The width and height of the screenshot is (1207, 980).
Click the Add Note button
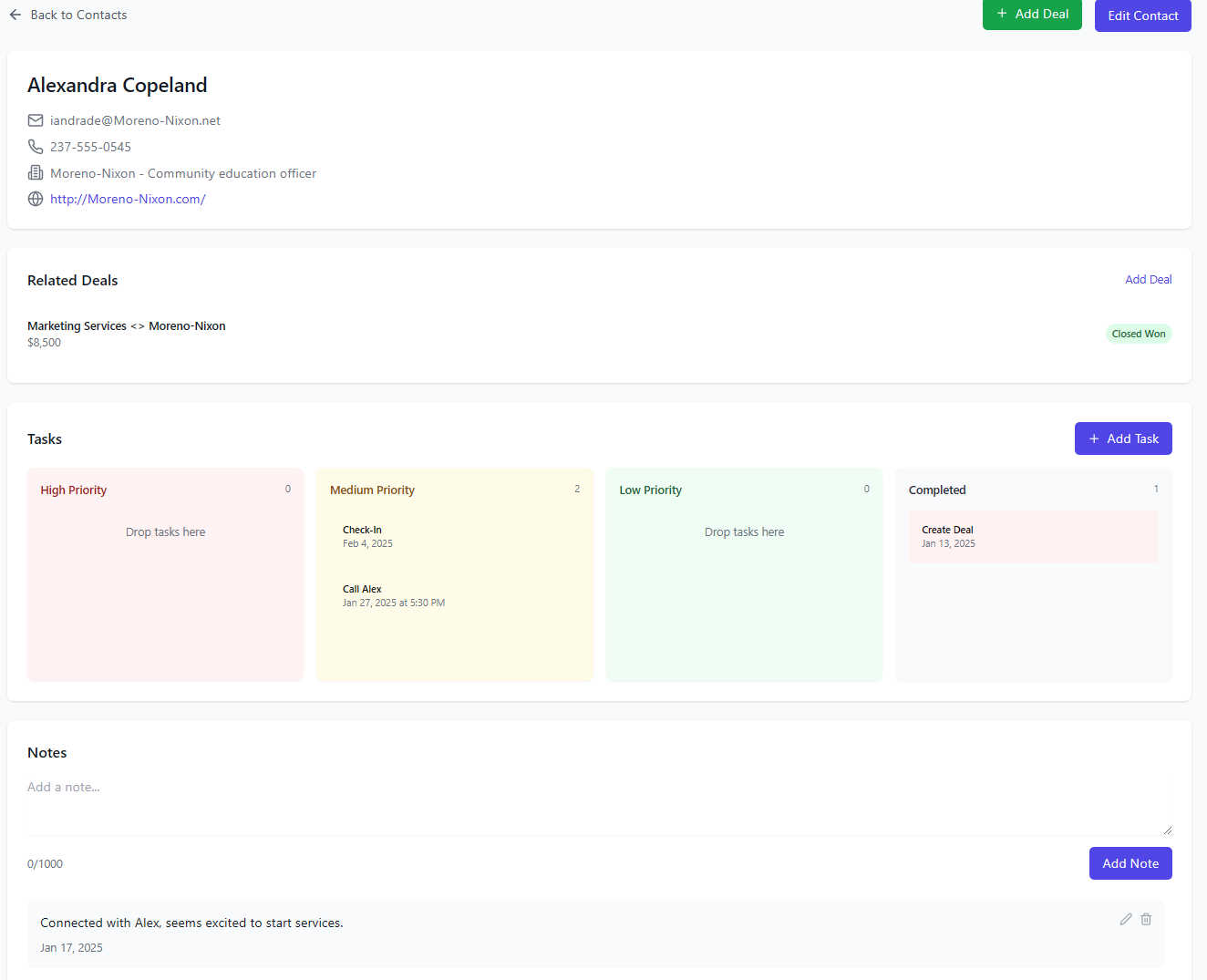(x=1130, y=863)
